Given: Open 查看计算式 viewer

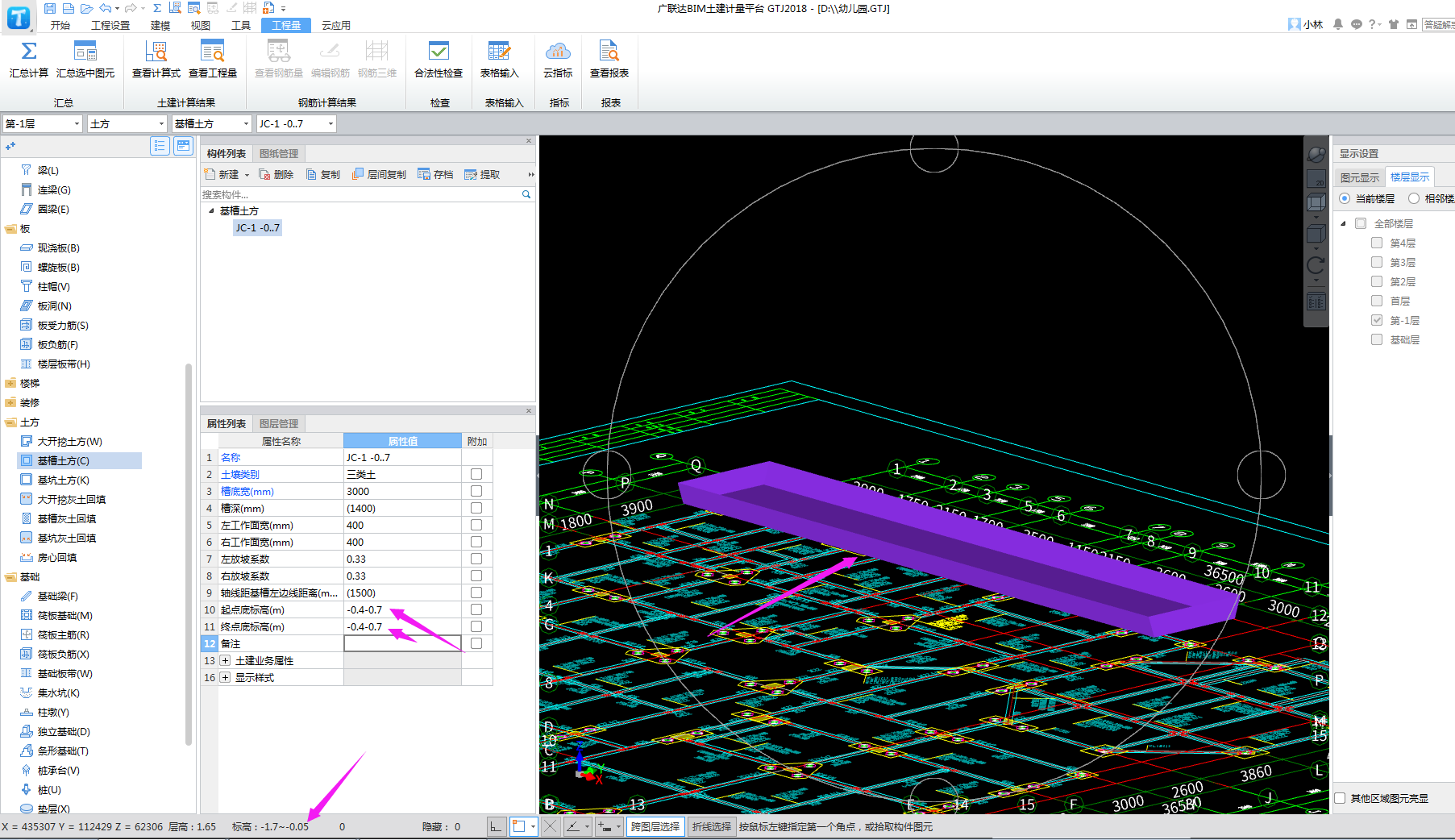Looking at the screenshot, I should coord(156,60).
